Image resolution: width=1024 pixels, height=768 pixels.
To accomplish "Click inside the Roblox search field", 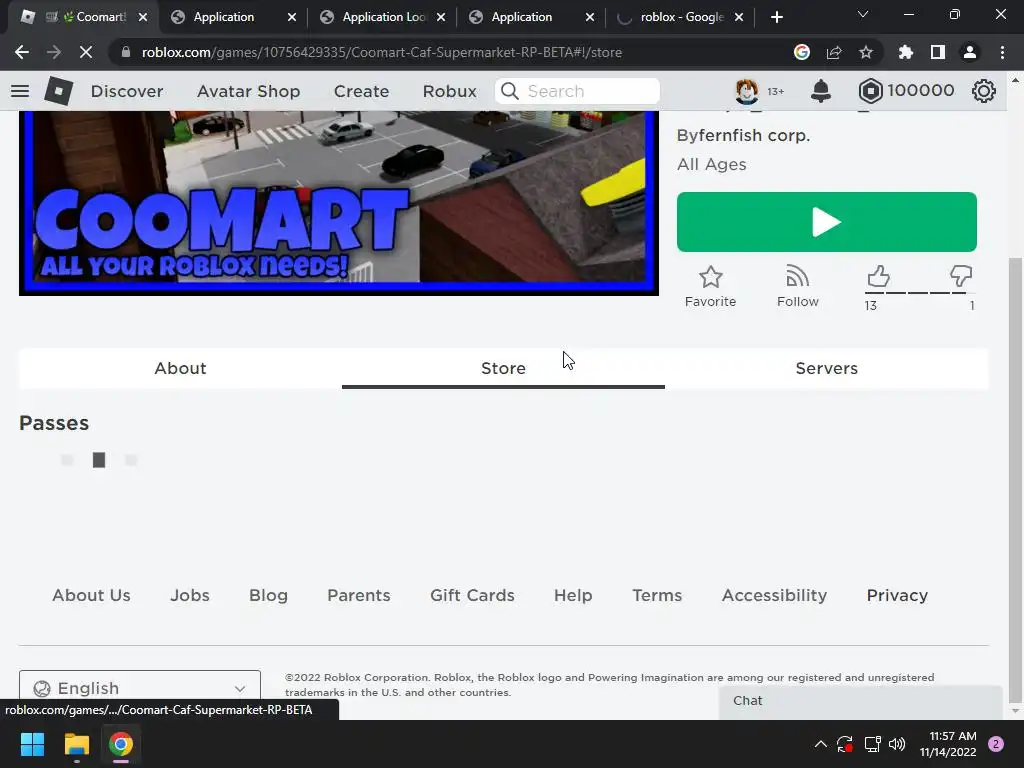I will [x=577, y=91].
